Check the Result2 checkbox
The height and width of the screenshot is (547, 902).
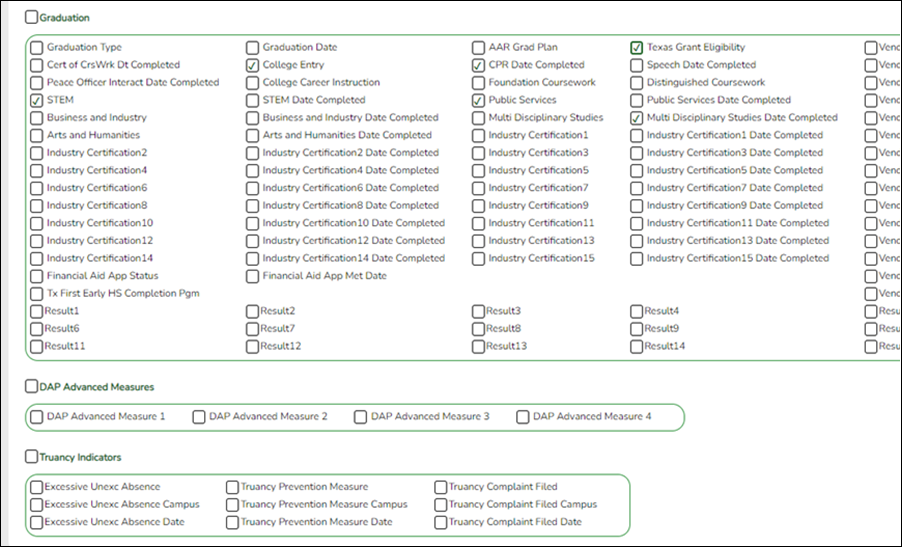253,312
